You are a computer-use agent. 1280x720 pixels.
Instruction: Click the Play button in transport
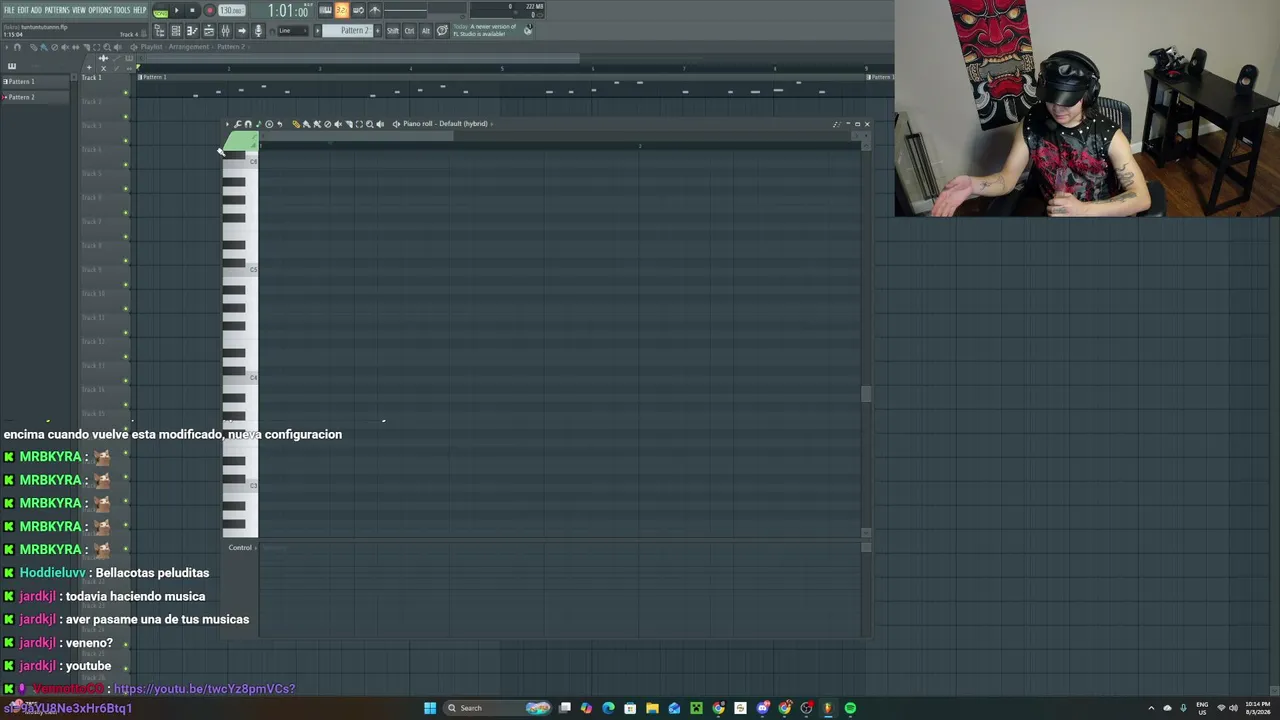(177, 11)
